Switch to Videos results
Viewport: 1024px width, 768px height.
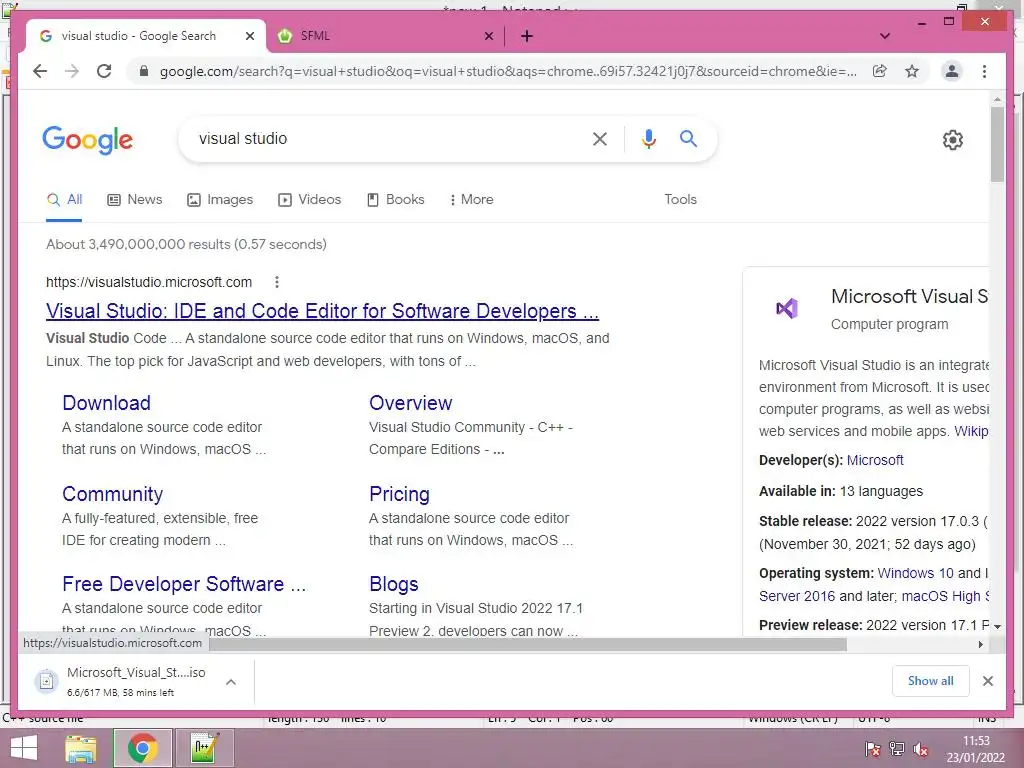pos(310,200)
